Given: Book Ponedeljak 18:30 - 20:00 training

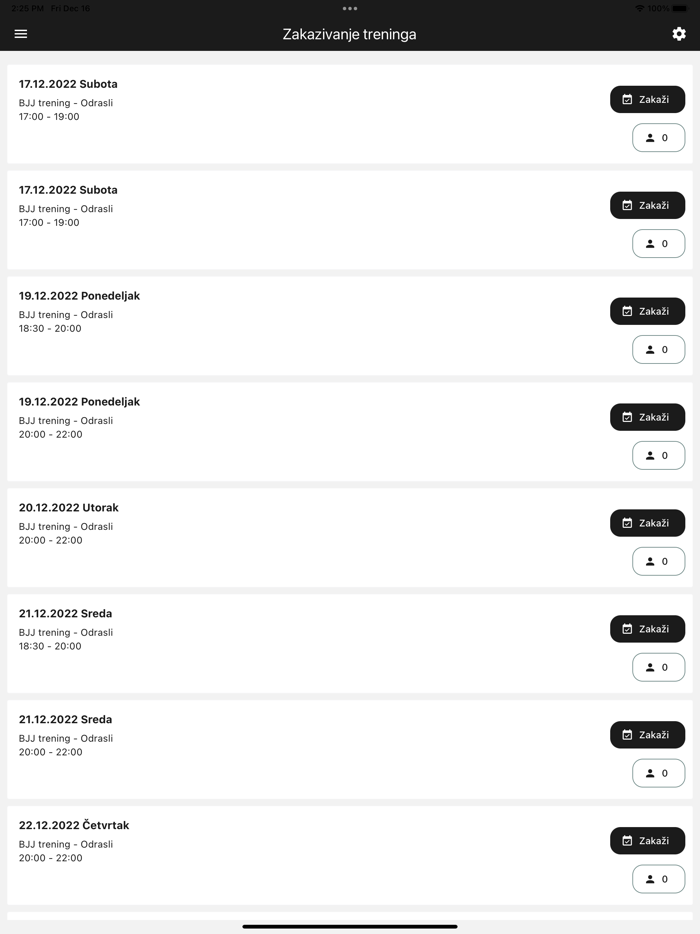Looking at the screenshot, I should [x=647, y=311].
